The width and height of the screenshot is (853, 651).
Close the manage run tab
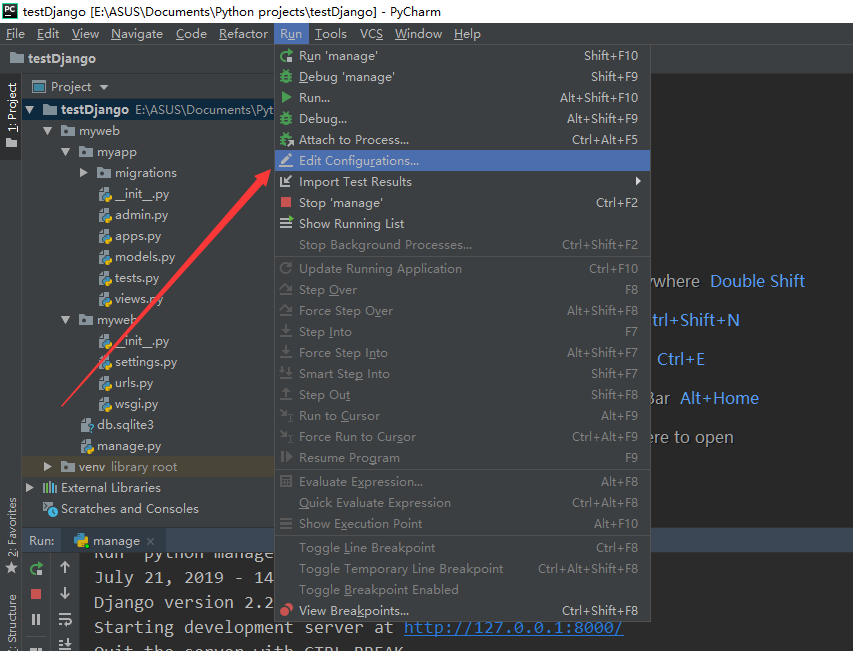click(151, 541)
